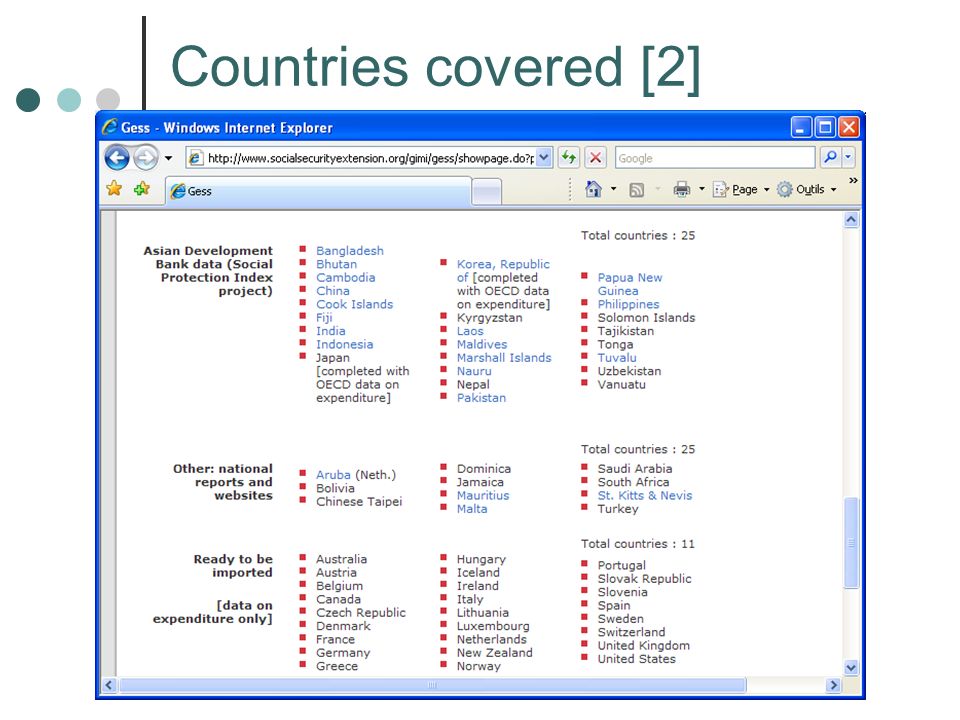Open the Philippines country link
960x720 pixels.
[x=628, y=304]
